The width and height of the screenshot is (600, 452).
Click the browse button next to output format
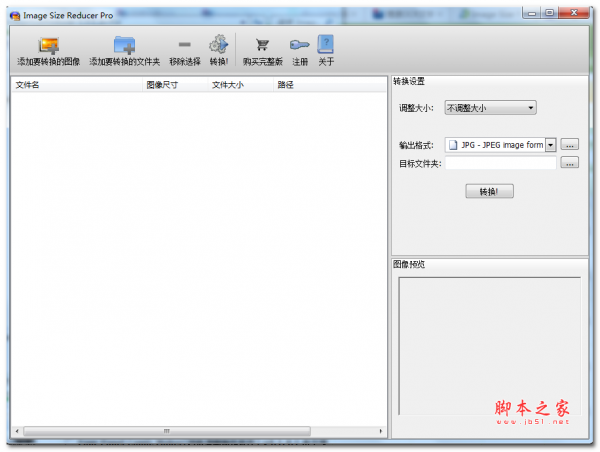[569, 145]
